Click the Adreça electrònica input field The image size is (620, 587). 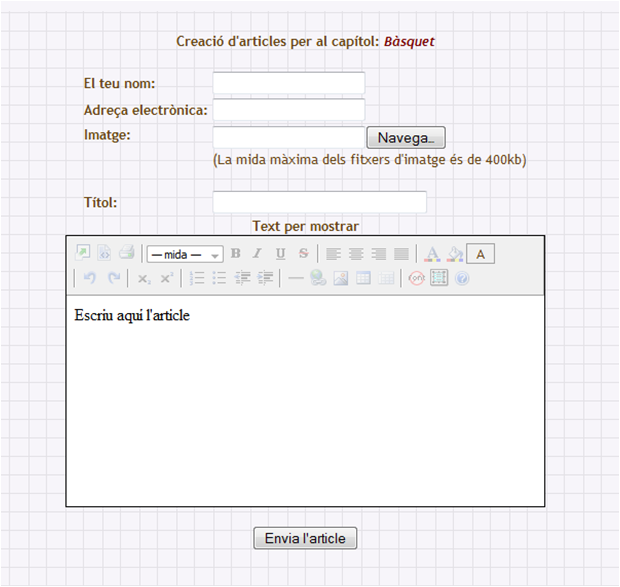[288, 110]
